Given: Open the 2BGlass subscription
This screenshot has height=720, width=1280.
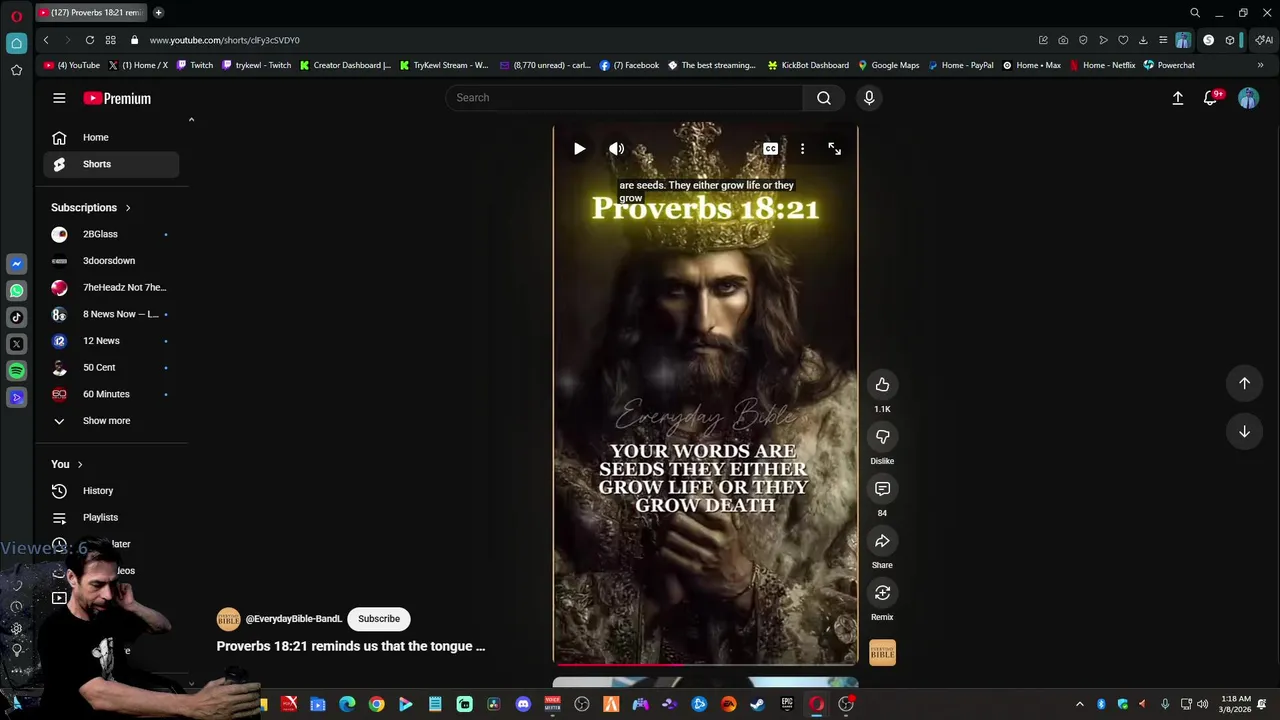Looking at the screenshot, I should (111, 234).
